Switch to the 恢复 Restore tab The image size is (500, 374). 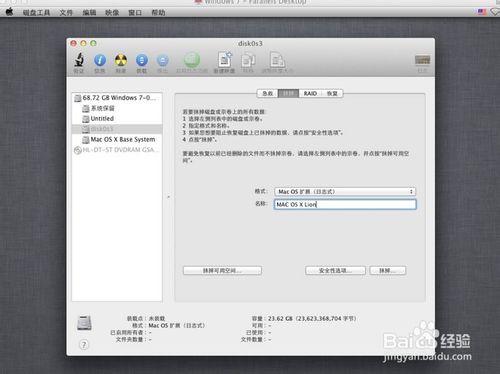[x=332, y=93]
